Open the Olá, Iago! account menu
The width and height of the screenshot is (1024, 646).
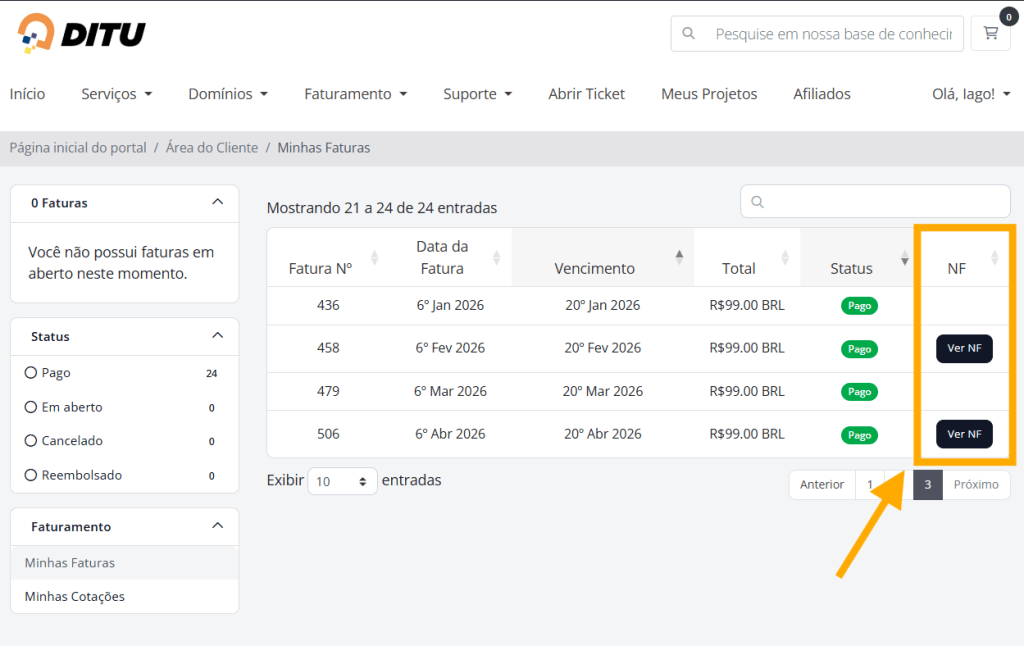(x=971, y=94)
